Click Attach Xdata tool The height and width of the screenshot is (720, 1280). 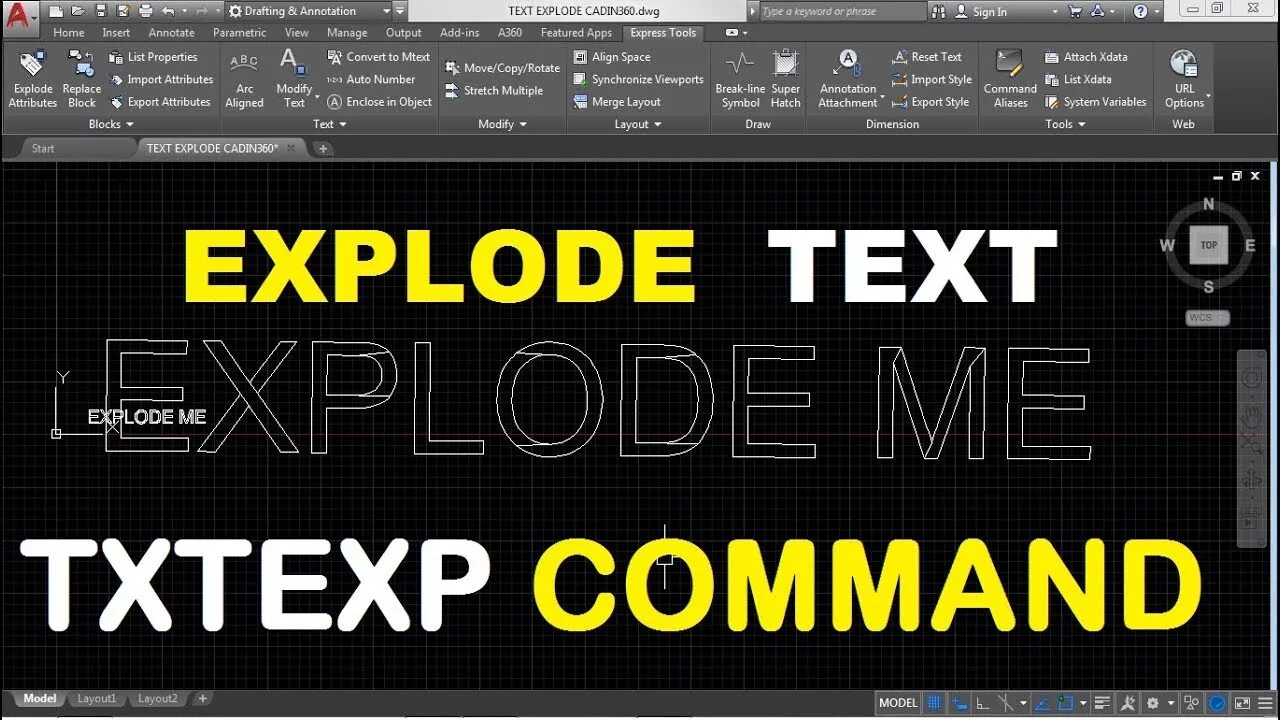pos(1085,57)
